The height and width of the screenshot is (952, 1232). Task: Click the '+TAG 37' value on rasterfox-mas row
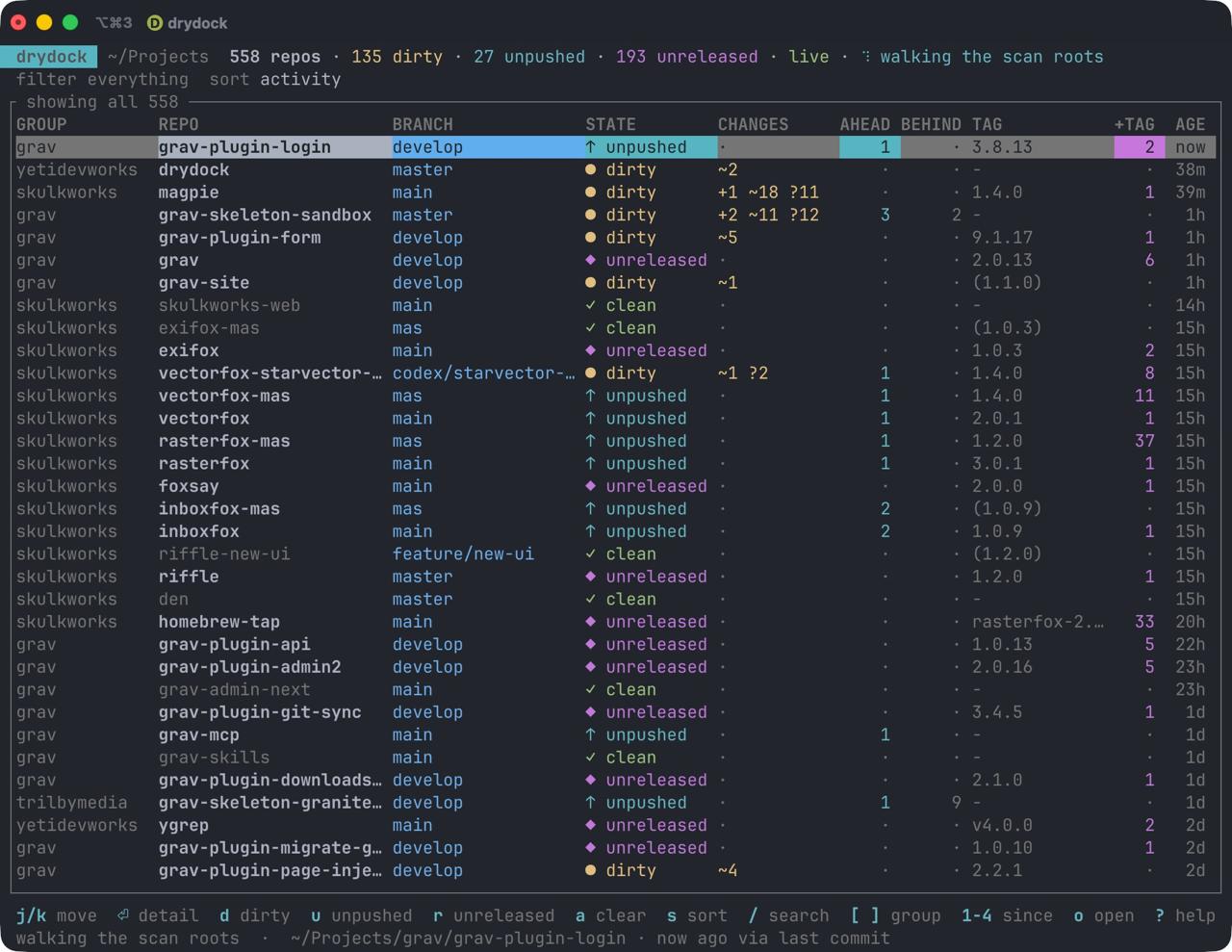pos(1143,441)
